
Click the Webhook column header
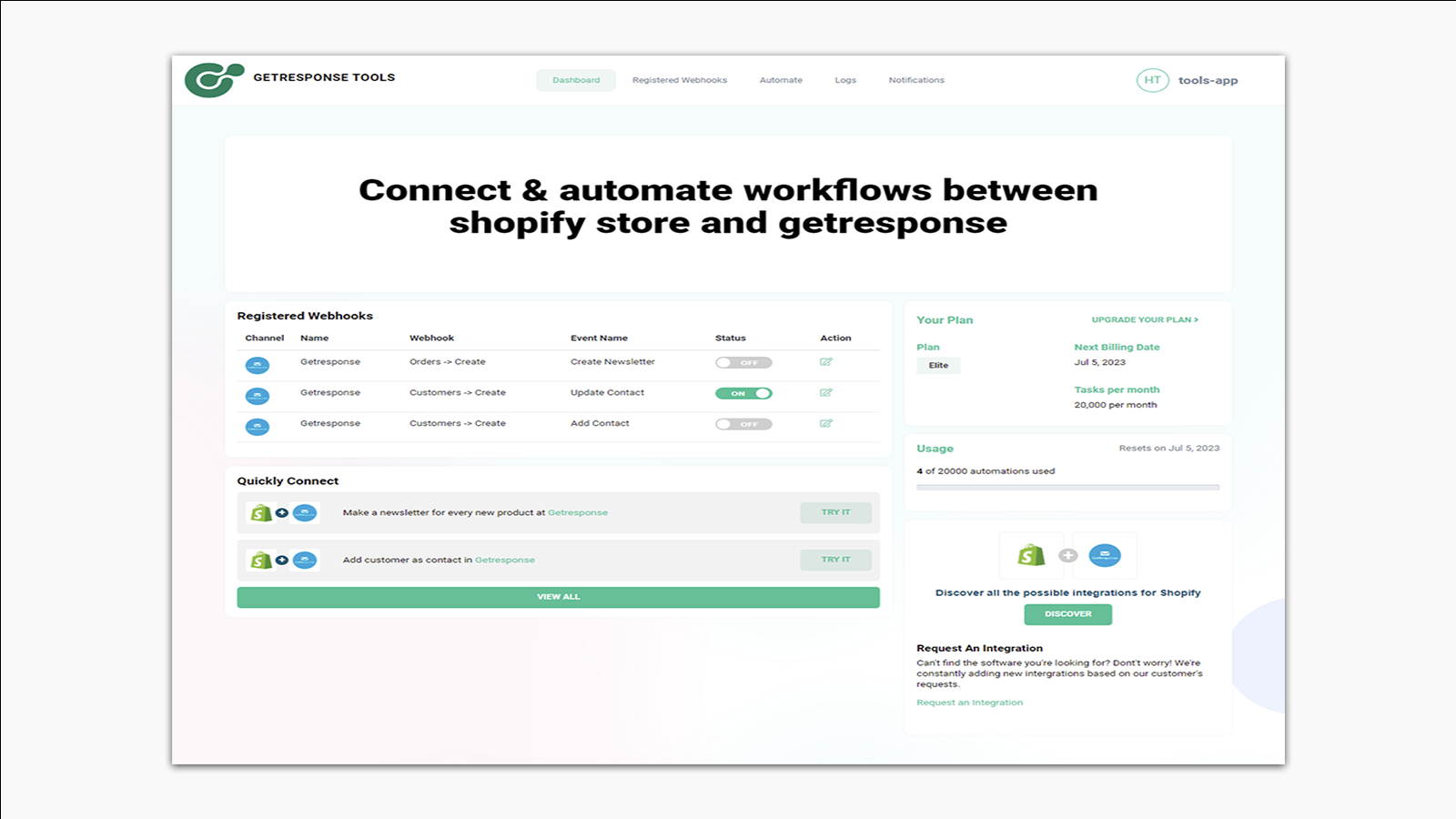tap(431, 339)
